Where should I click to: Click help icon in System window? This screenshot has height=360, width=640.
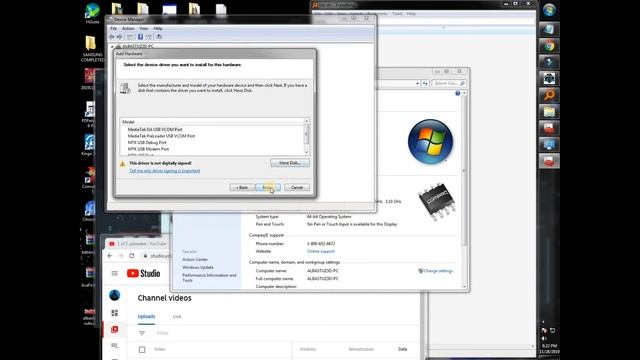458,93
